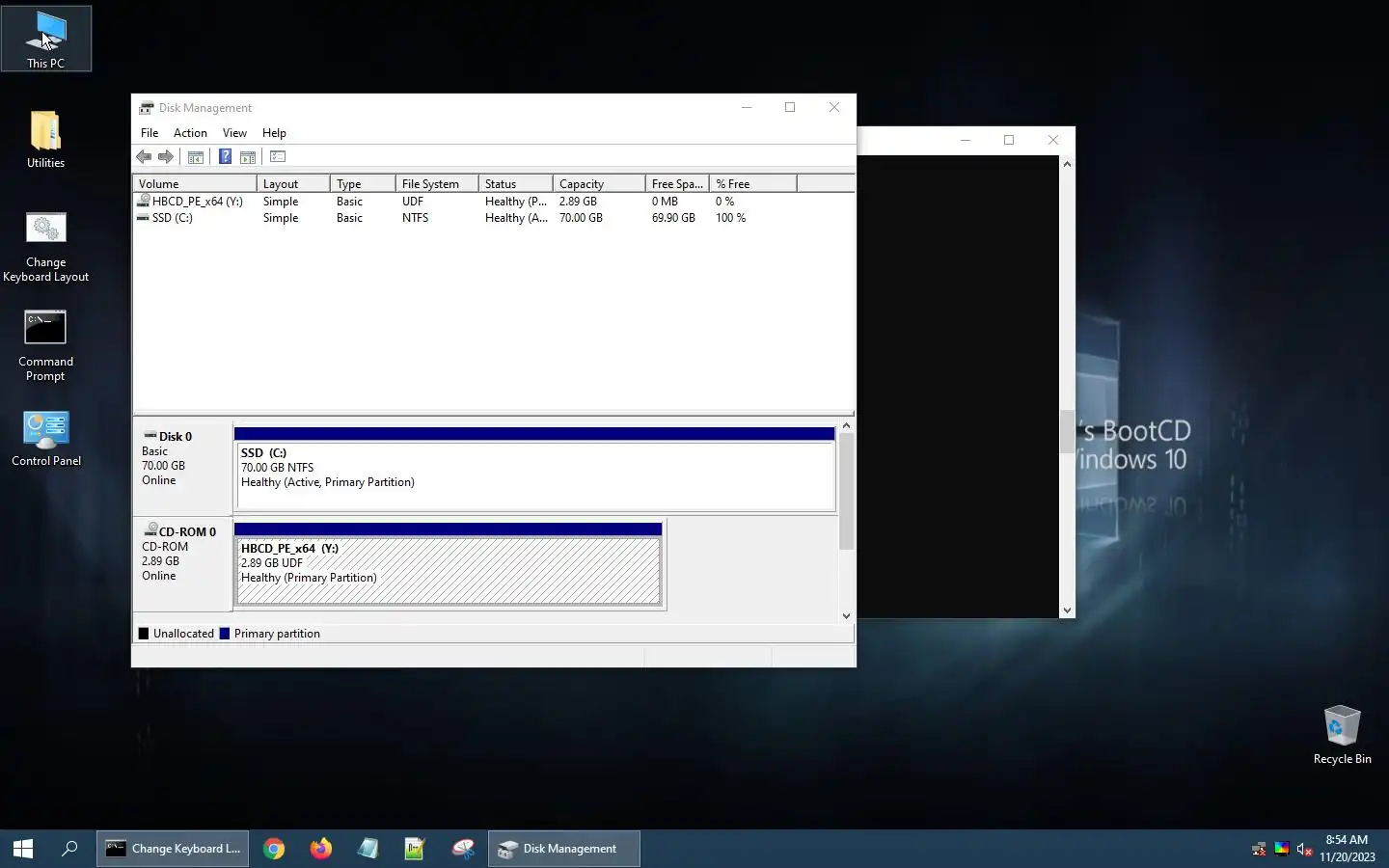Maximize the Disk Management window
Viewport: 1389px width, 868px height.
click(790, 107)
